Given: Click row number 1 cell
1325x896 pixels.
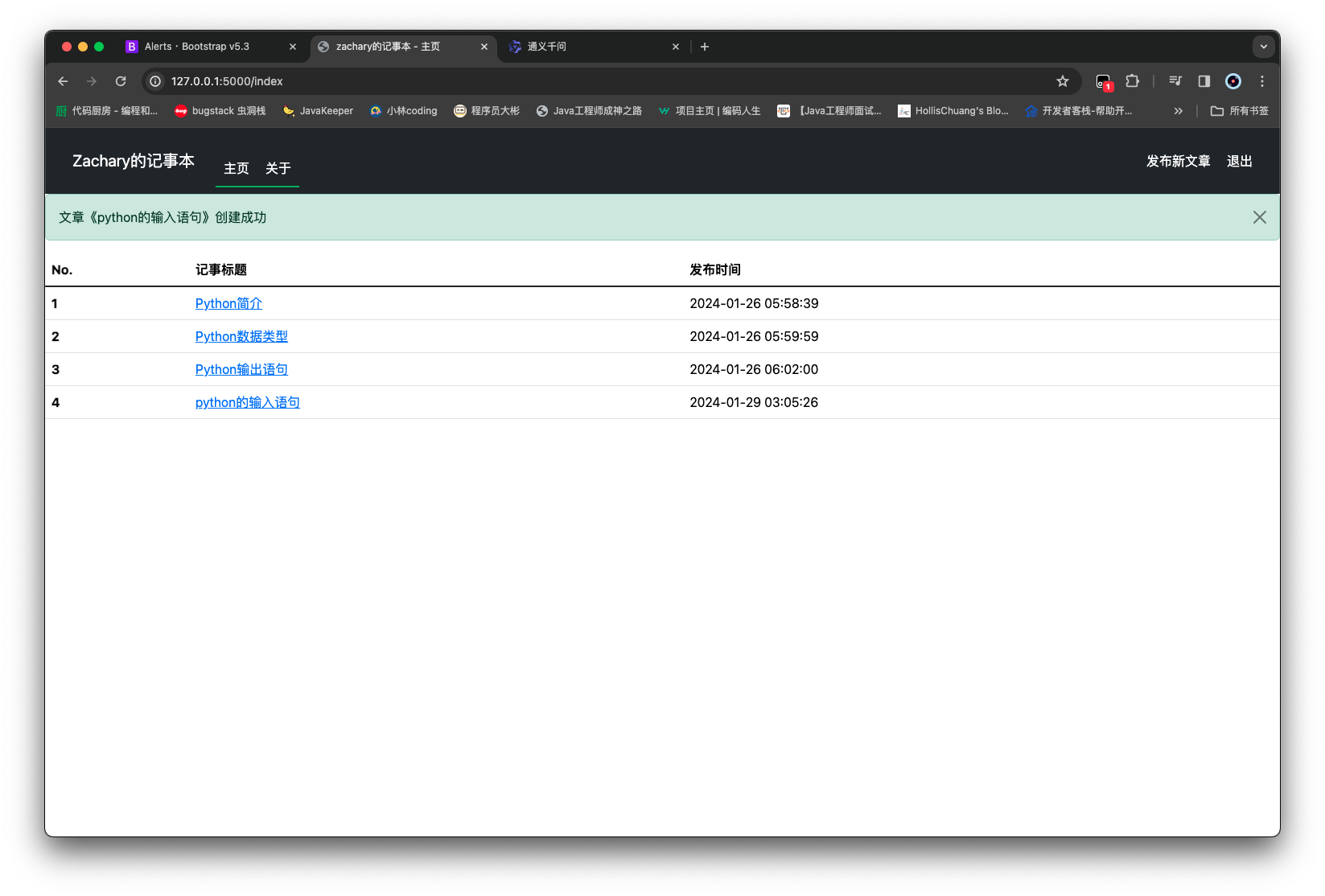Looking at the screenshot, I should tap(55, 303).
